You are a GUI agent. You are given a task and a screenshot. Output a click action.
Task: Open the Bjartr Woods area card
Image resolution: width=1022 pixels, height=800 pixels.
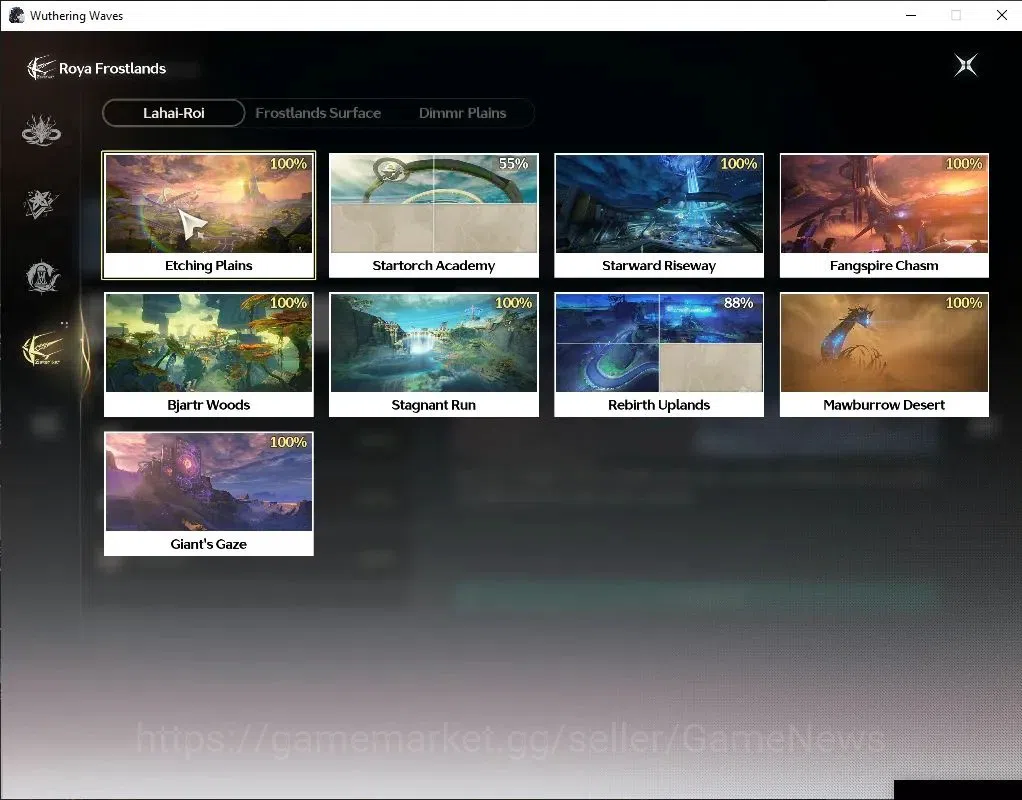[x=209, y=355]
